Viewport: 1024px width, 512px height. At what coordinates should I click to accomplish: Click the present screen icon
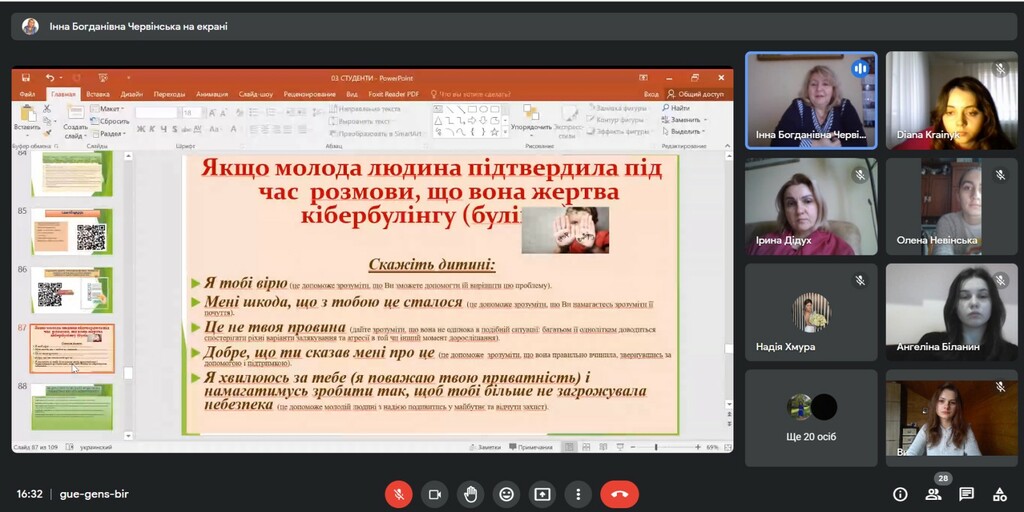[542, 494]
